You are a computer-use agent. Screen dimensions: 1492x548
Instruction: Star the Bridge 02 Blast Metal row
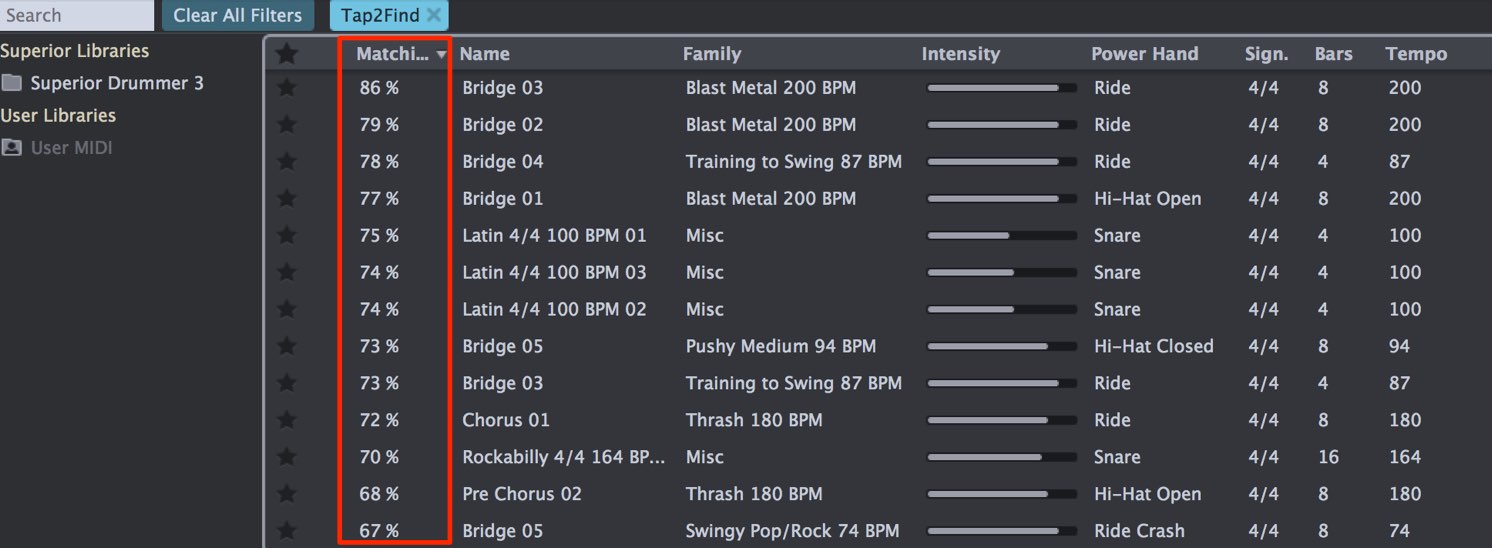(x=287, y=125)
